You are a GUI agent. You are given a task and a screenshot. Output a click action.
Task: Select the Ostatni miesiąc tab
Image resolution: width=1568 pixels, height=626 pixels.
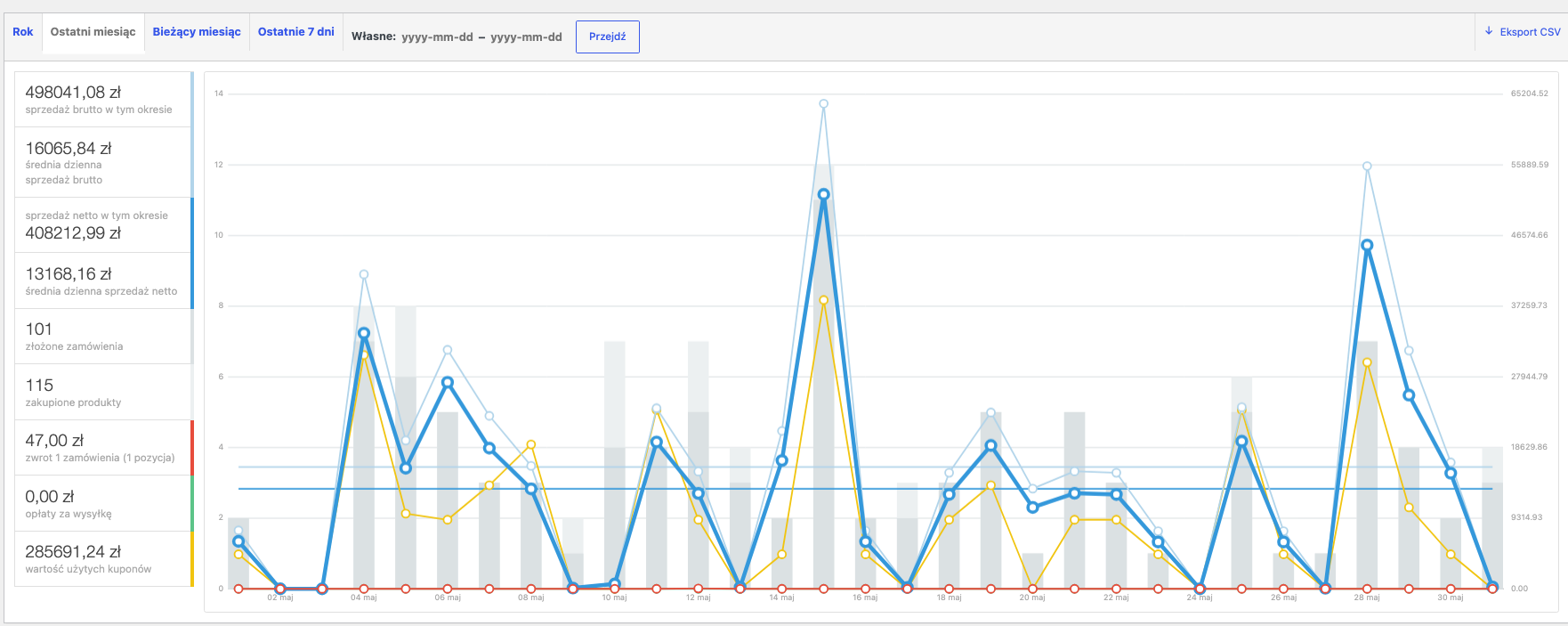(x=93, y=32)
